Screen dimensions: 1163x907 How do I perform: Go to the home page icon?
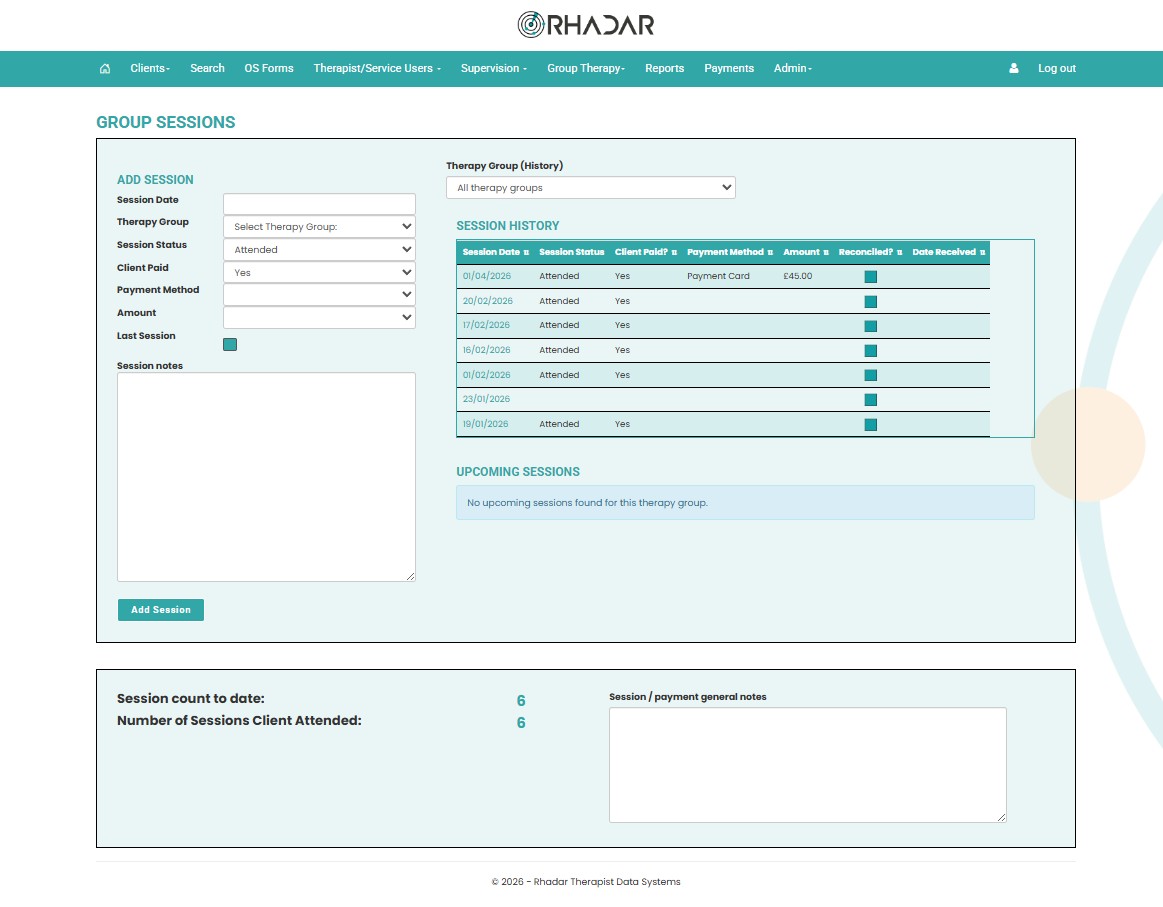point(105,68)
